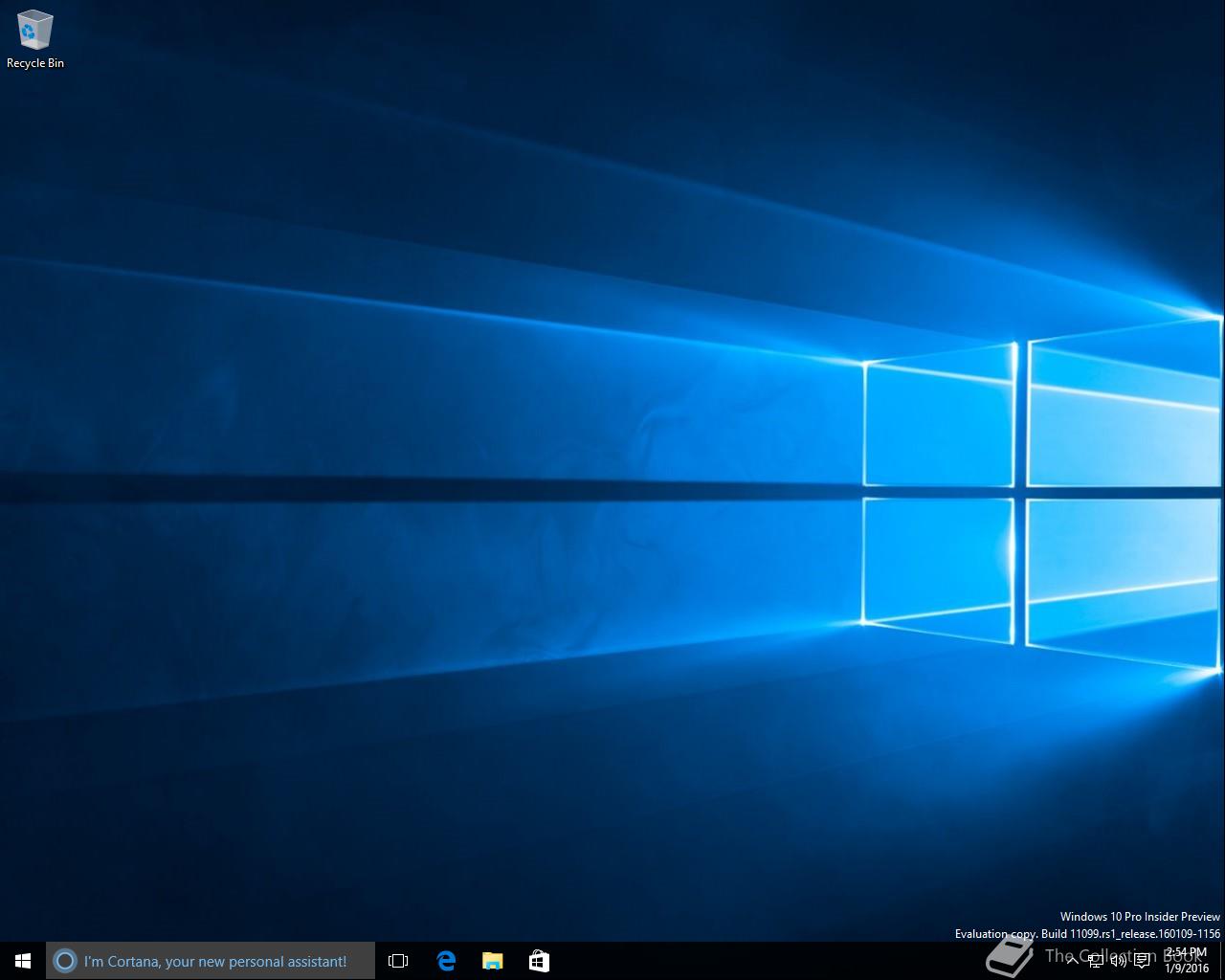Click Show Desktop at the taskbar edge
The width and height of the screenshot is (1225, 980).
pyautogui.click(x=1222, y=961)
